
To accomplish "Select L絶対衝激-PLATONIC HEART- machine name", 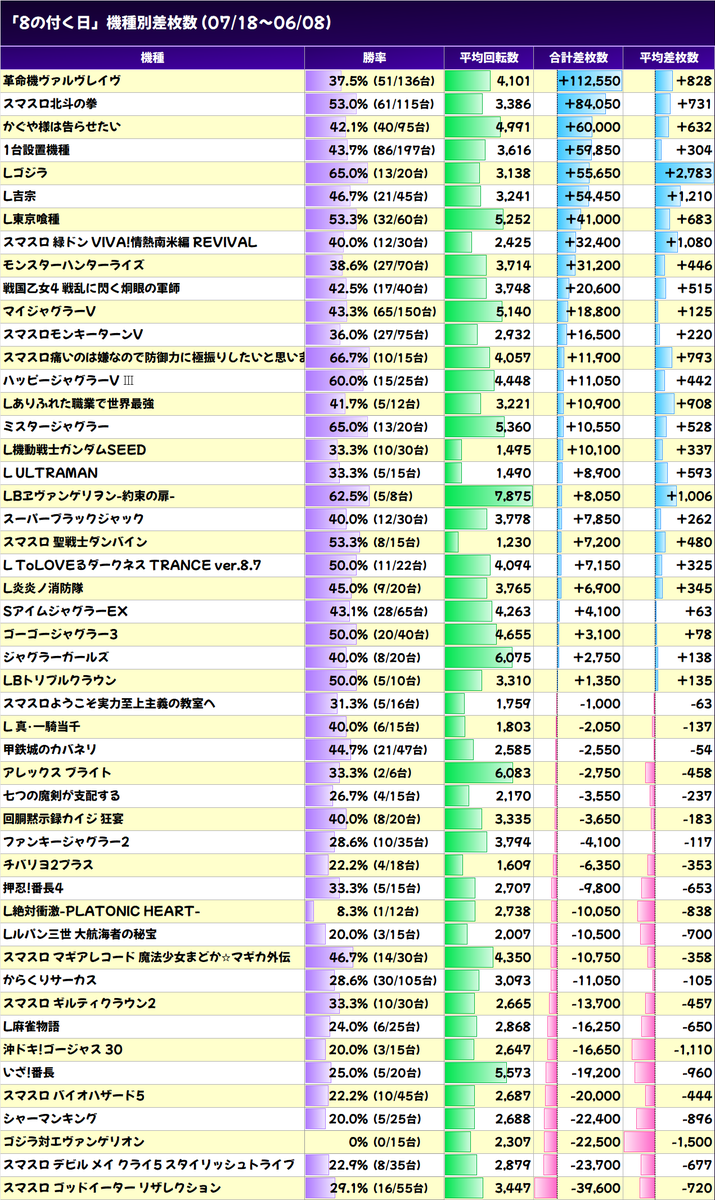I will click(102, 909).
